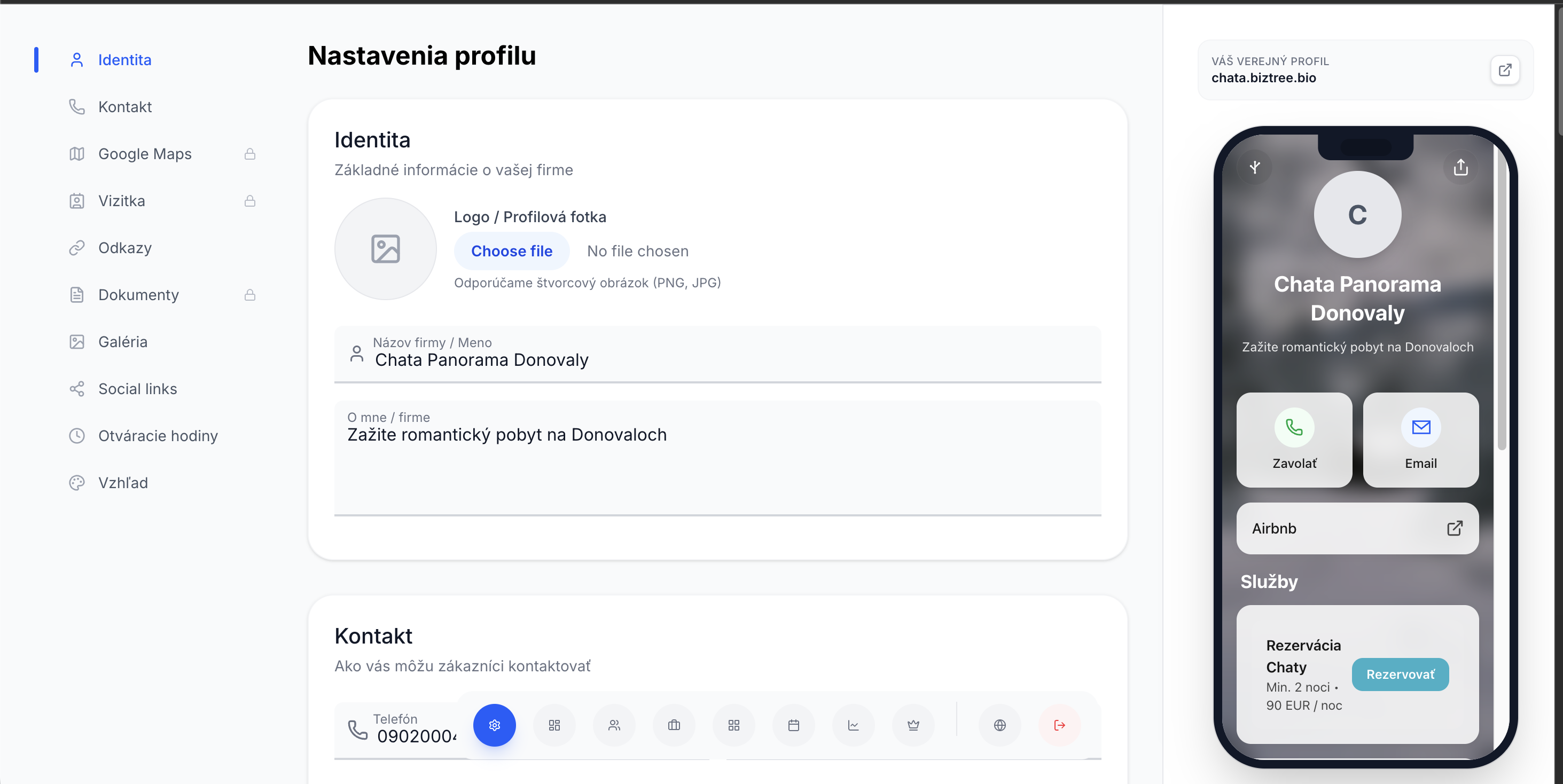Click the globe language icon in dock
Viewport: 1563px width, 784px height.
(x=1000, y=725)
